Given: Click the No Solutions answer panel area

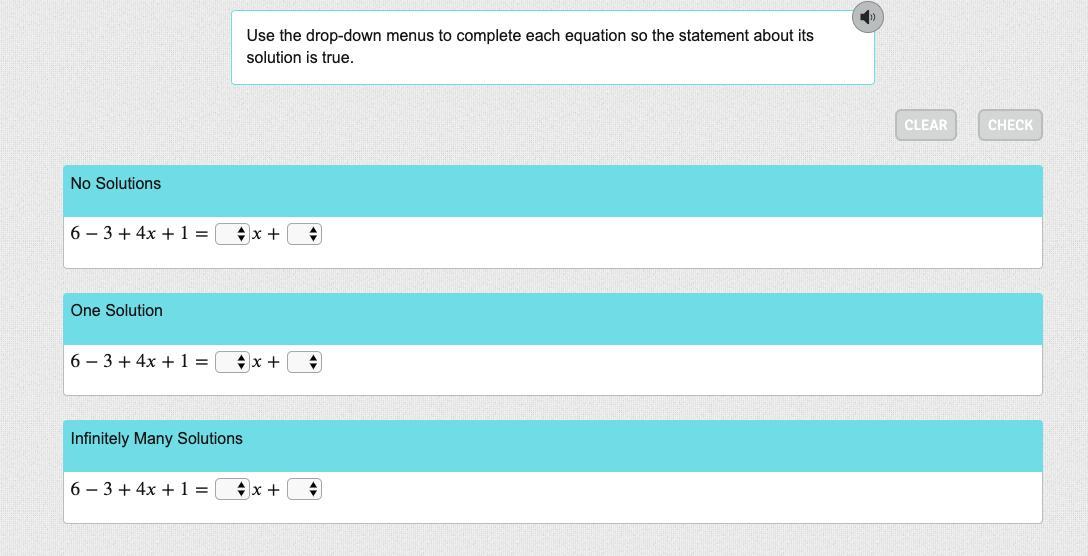Looking at the screenshot, I should tap(680, 243).
